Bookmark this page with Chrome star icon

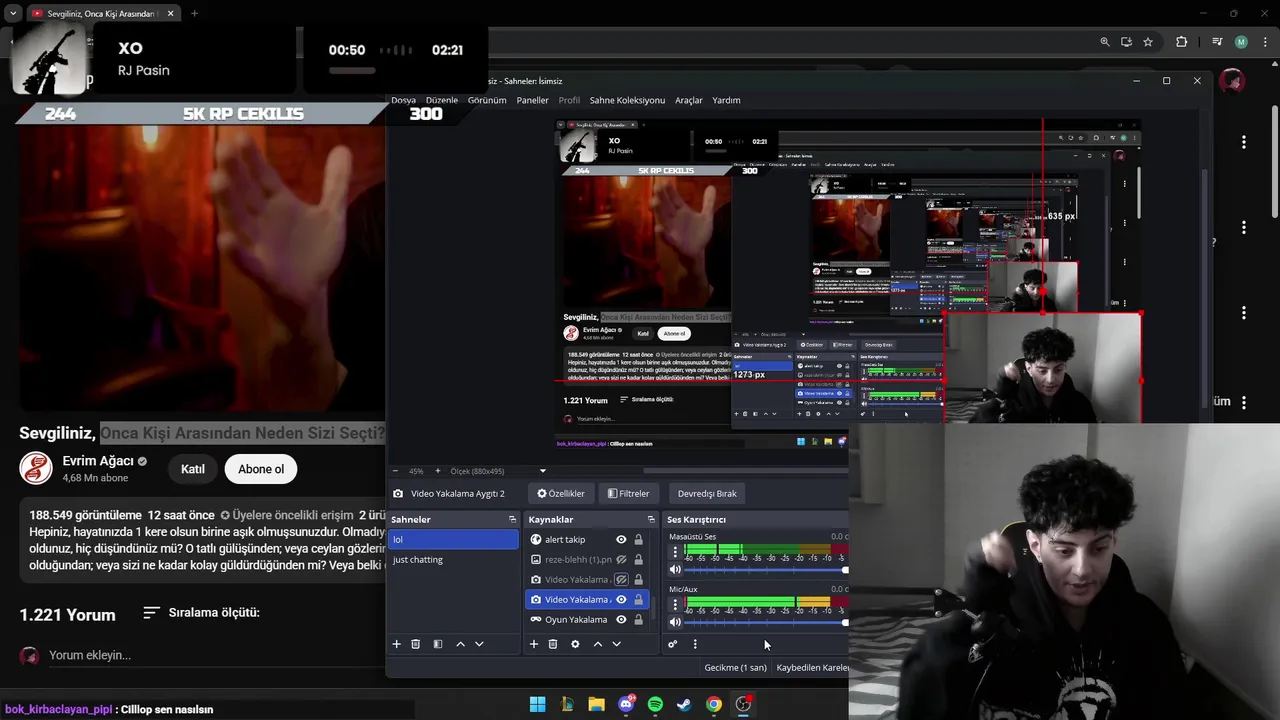(1148, 42)
